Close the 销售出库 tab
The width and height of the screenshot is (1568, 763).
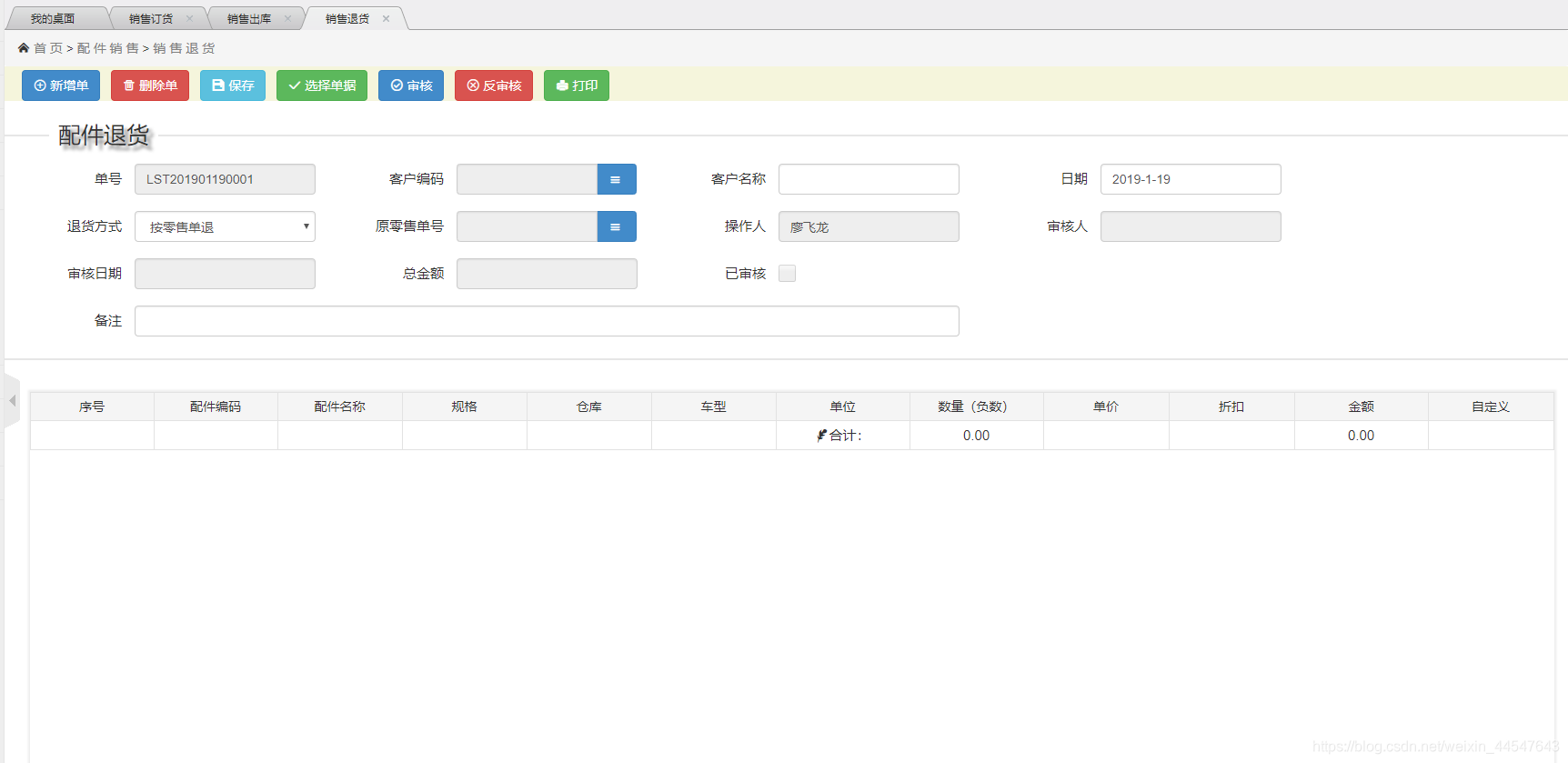click(287, 18)
